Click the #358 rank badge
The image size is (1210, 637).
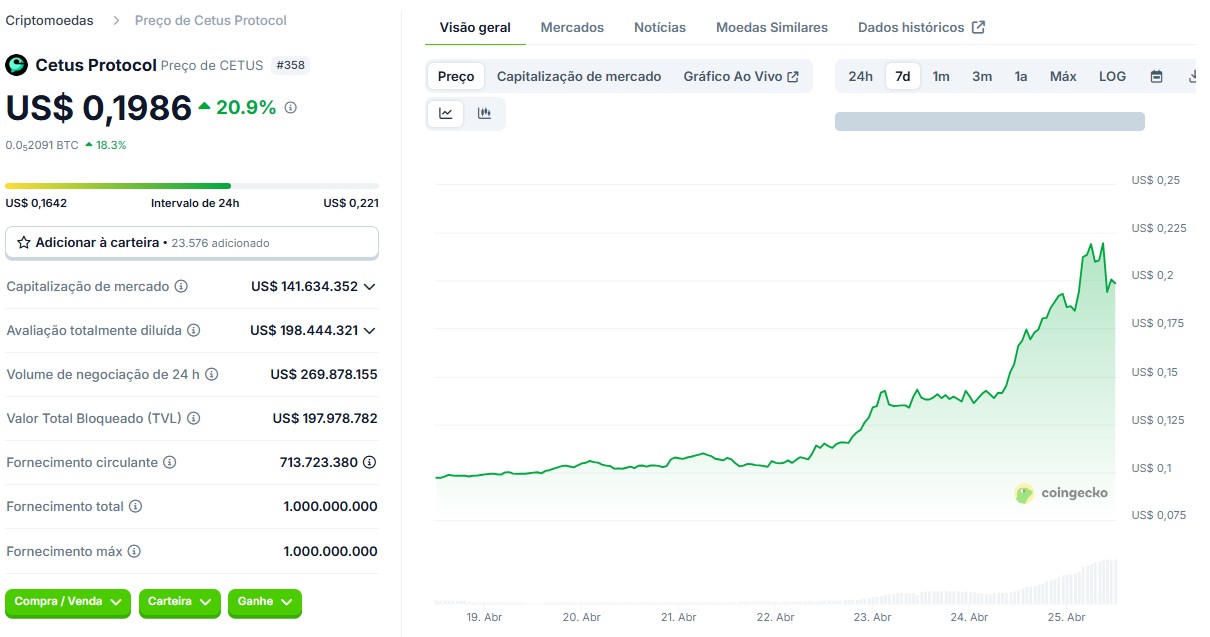pos(291,65)
